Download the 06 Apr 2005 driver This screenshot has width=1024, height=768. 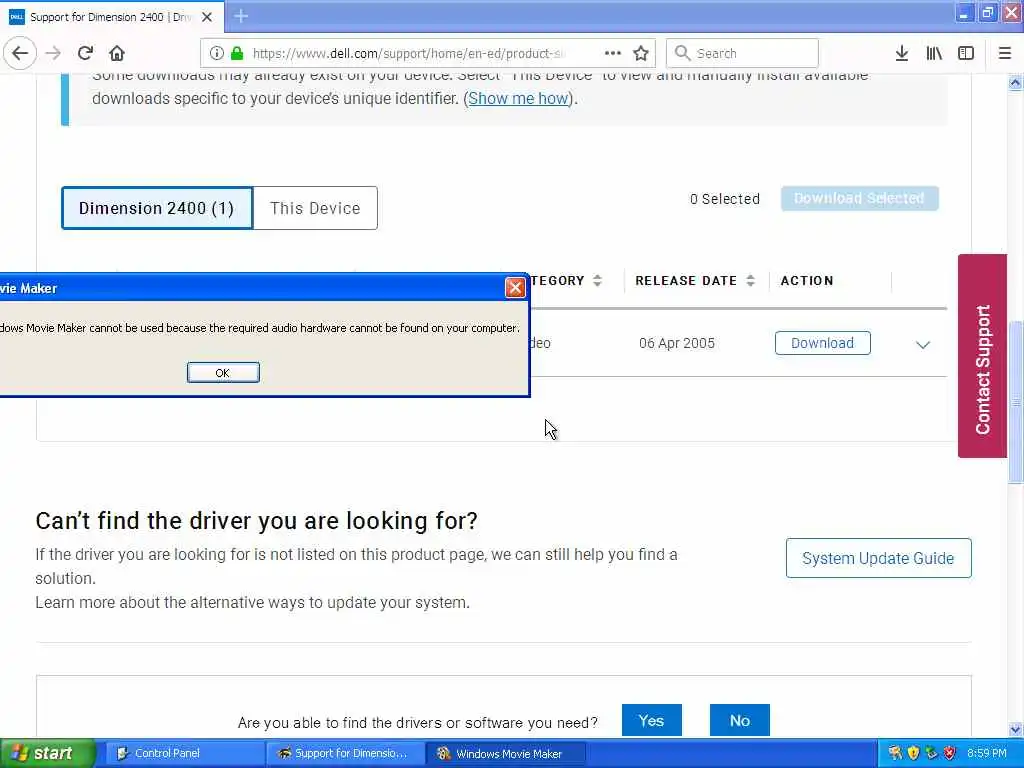pos(822,343)
